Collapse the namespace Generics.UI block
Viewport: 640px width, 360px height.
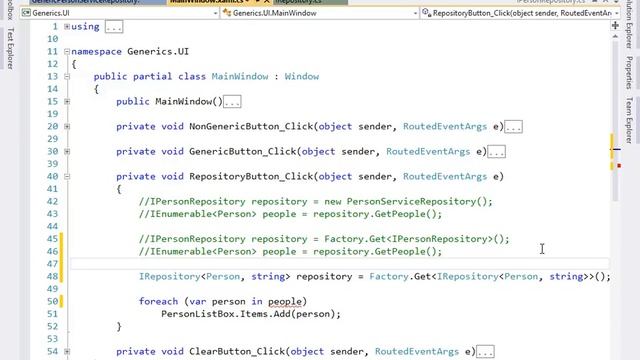(x=67, y=51)
